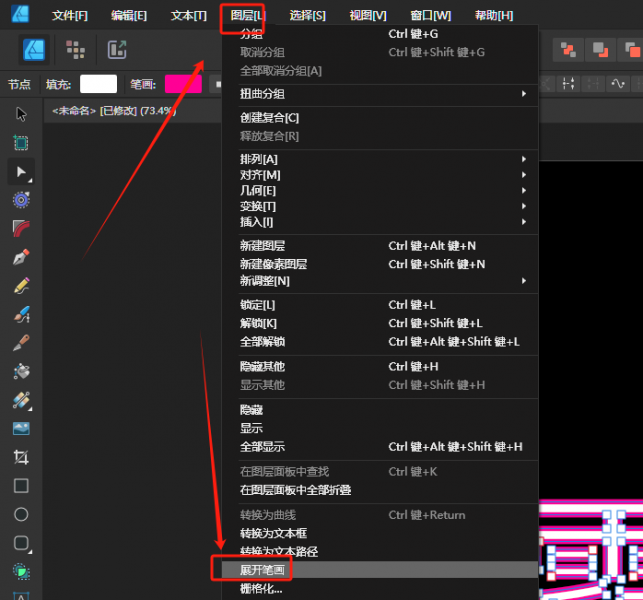Screen dimensions: 643x600
Task: Choose 新建像素图层 menu entry
Action: (380, 264)
